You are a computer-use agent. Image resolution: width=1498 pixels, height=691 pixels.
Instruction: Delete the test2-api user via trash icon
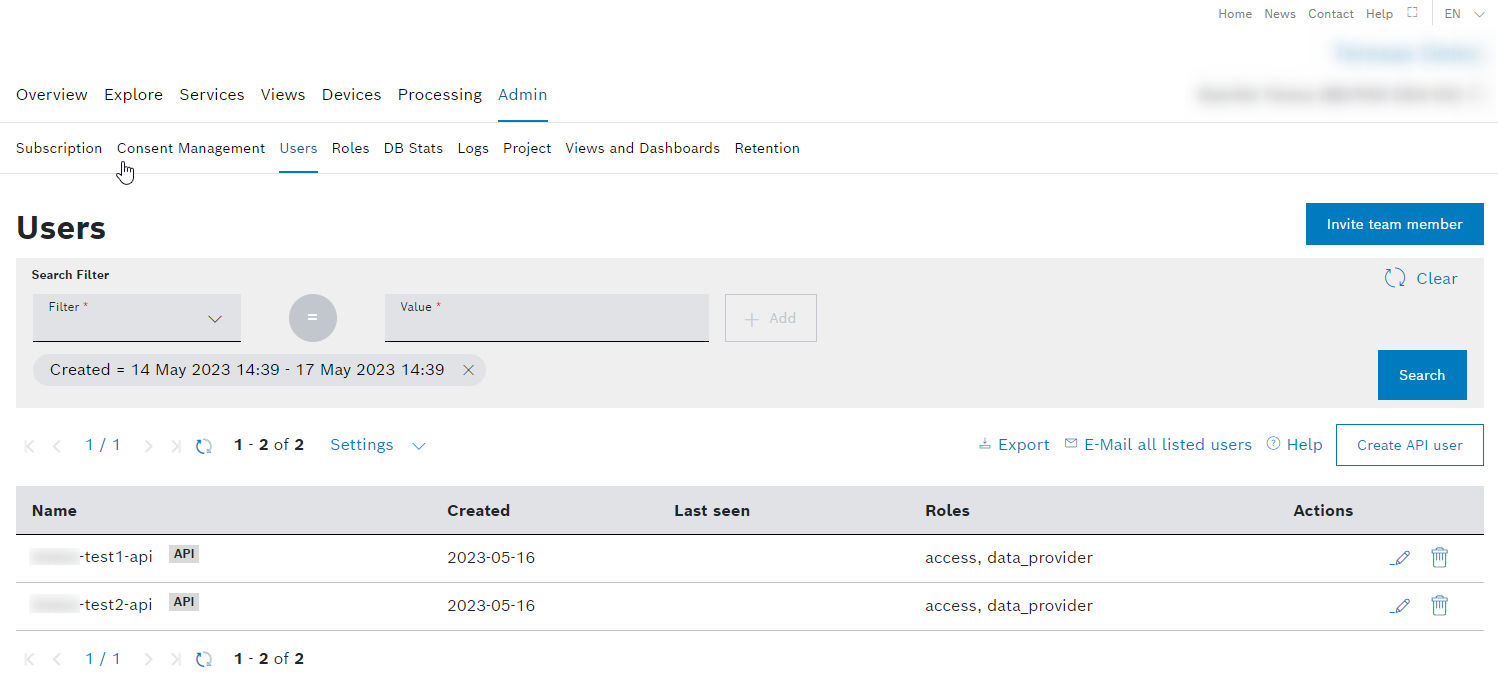[1439, 605]
